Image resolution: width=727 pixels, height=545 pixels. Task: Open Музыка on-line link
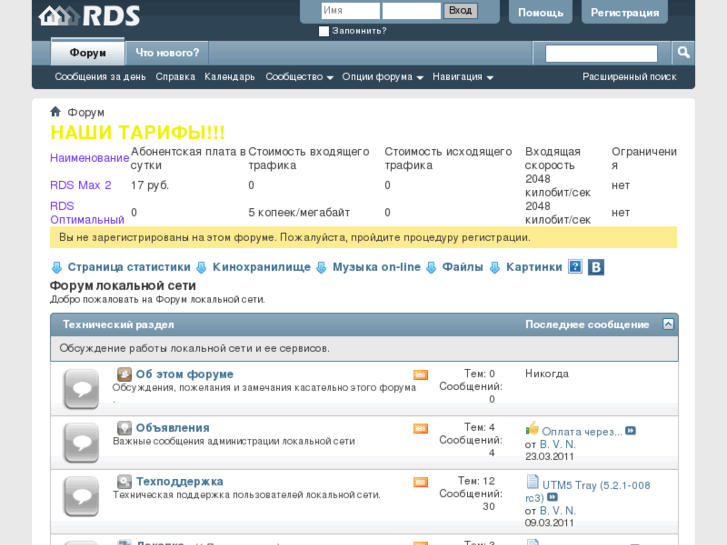pyautogui.click(x=376, y=267)
